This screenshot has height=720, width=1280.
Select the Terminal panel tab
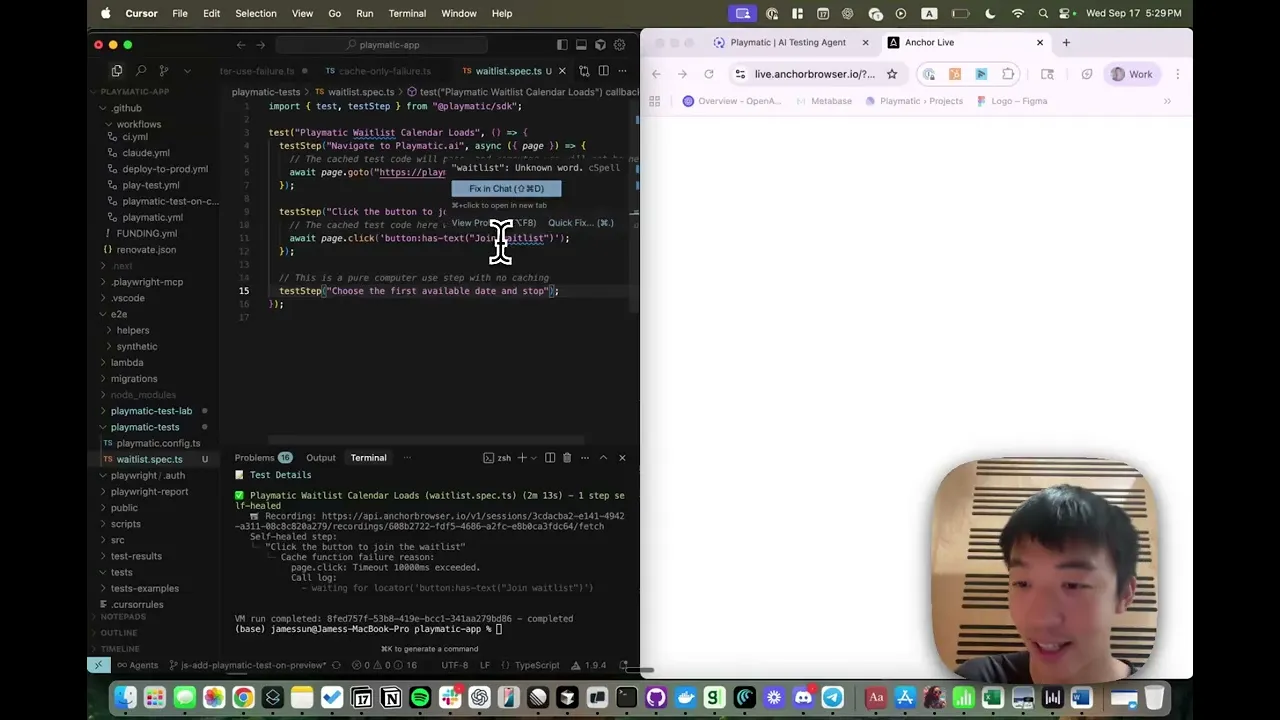click(x=368, y=458)
